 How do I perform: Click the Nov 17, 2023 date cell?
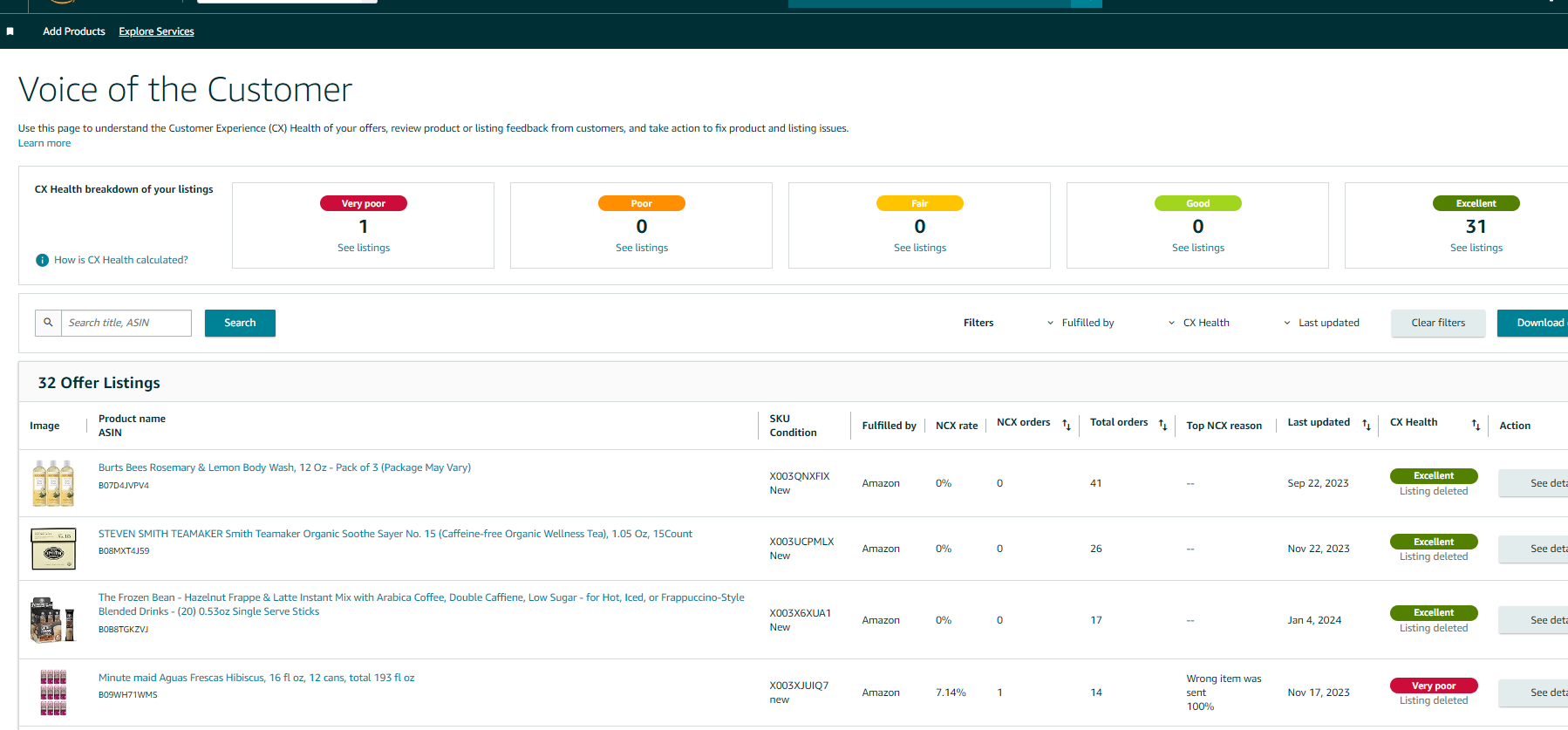pos(1319,692)
